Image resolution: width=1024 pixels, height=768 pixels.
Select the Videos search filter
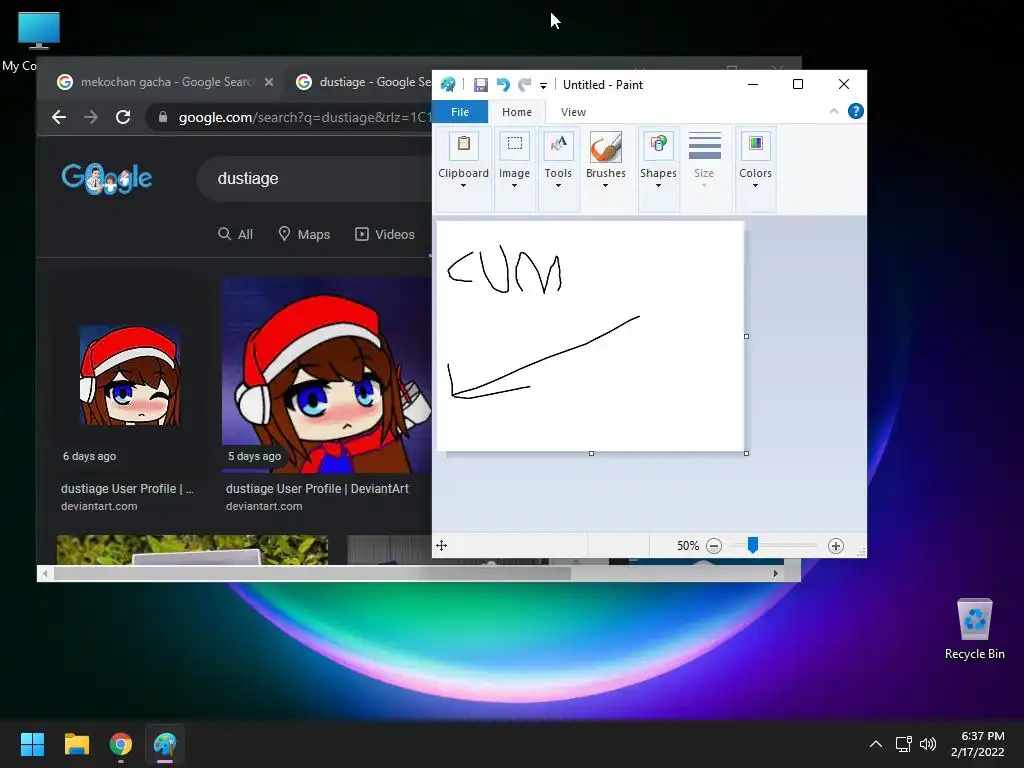click(385, 234)
